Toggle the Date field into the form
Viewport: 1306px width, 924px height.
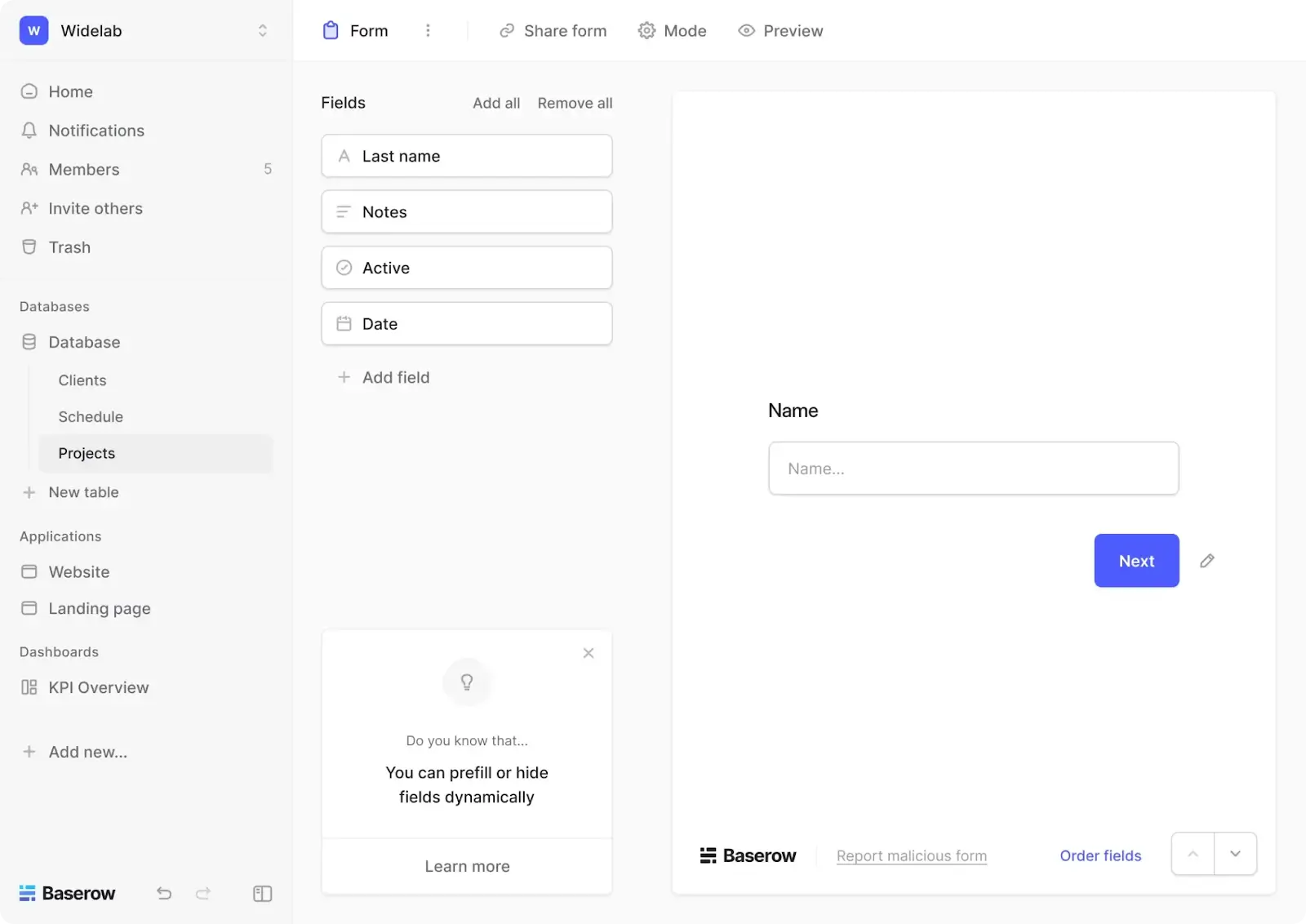[466, 323]
